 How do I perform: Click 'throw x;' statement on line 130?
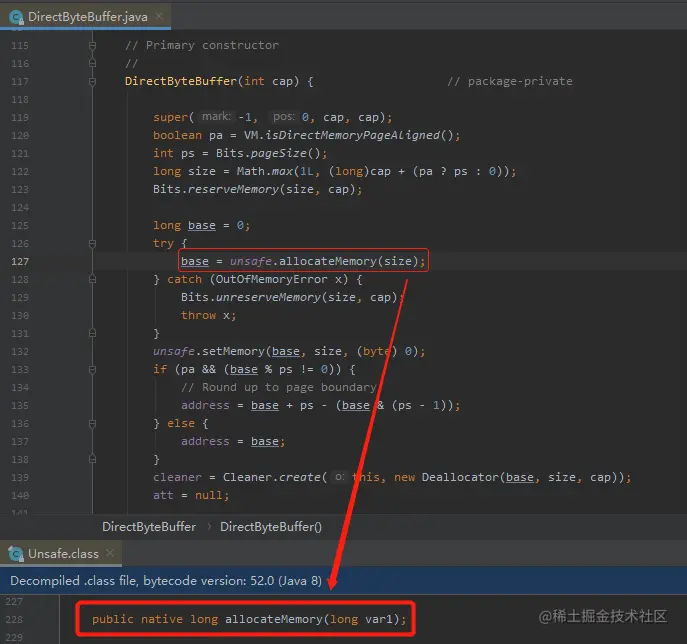tap(209, 315)
